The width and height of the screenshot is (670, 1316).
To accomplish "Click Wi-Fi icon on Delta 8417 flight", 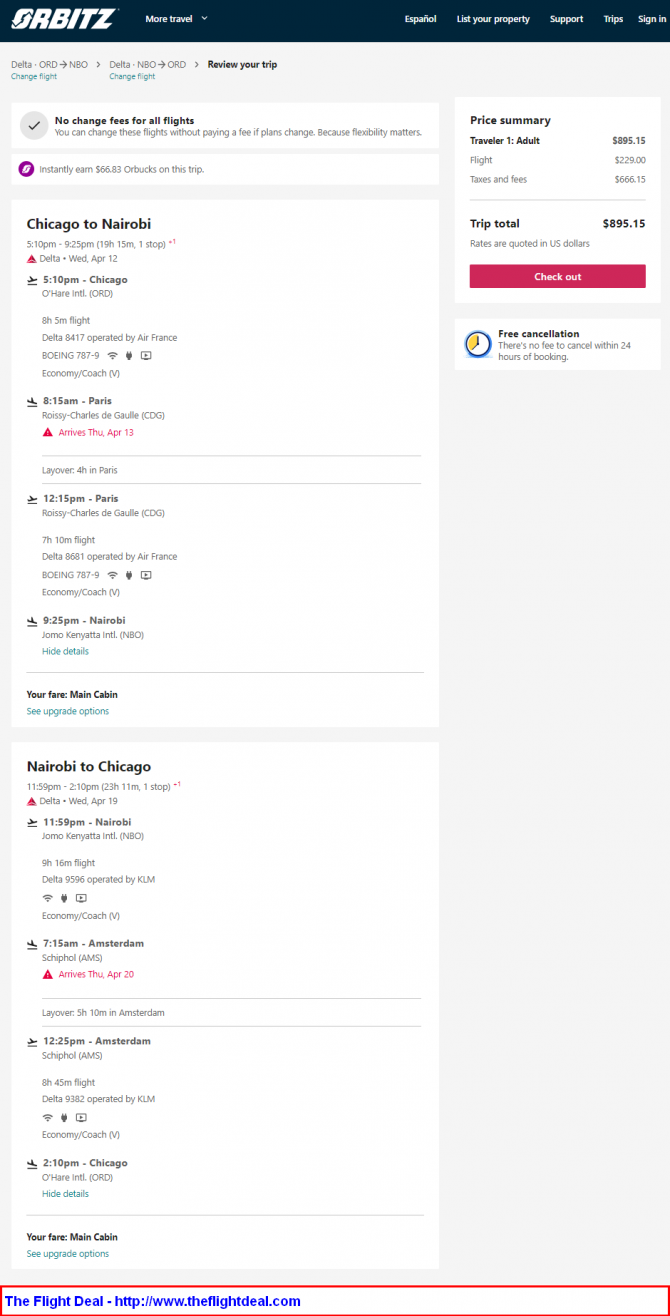I will 112,355.
